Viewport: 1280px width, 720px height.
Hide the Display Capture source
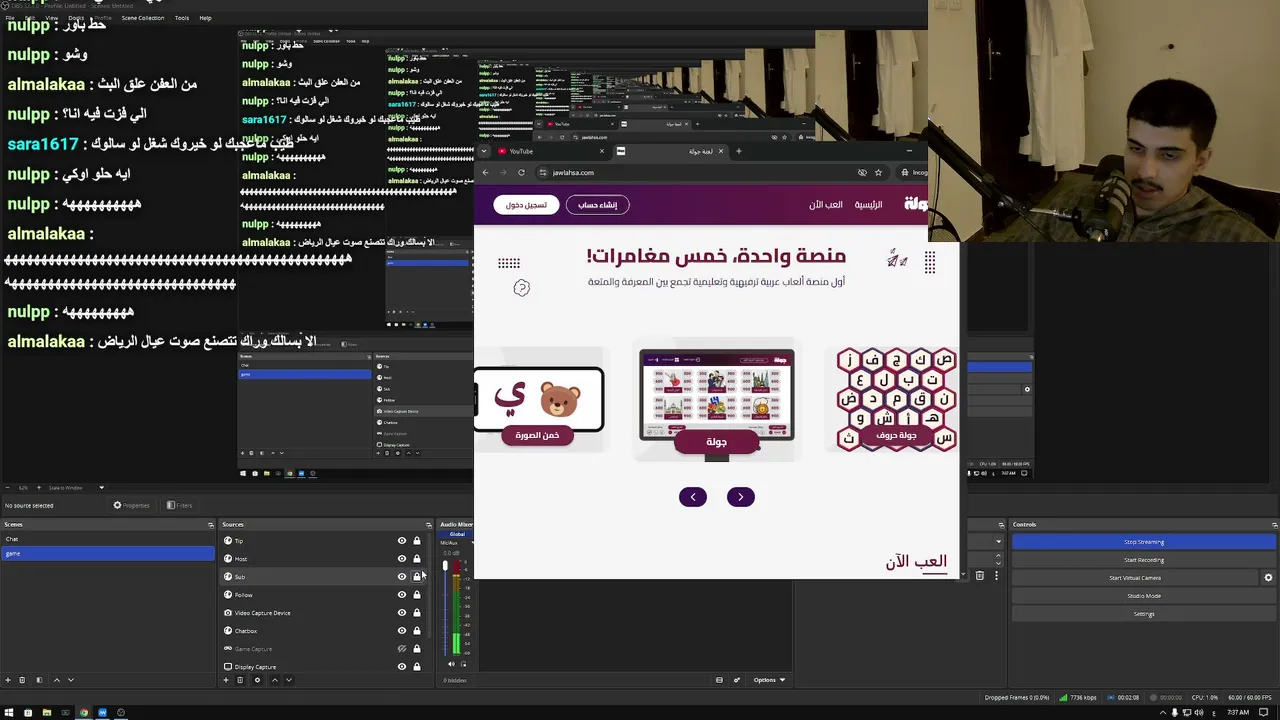[x=402, y=667]
